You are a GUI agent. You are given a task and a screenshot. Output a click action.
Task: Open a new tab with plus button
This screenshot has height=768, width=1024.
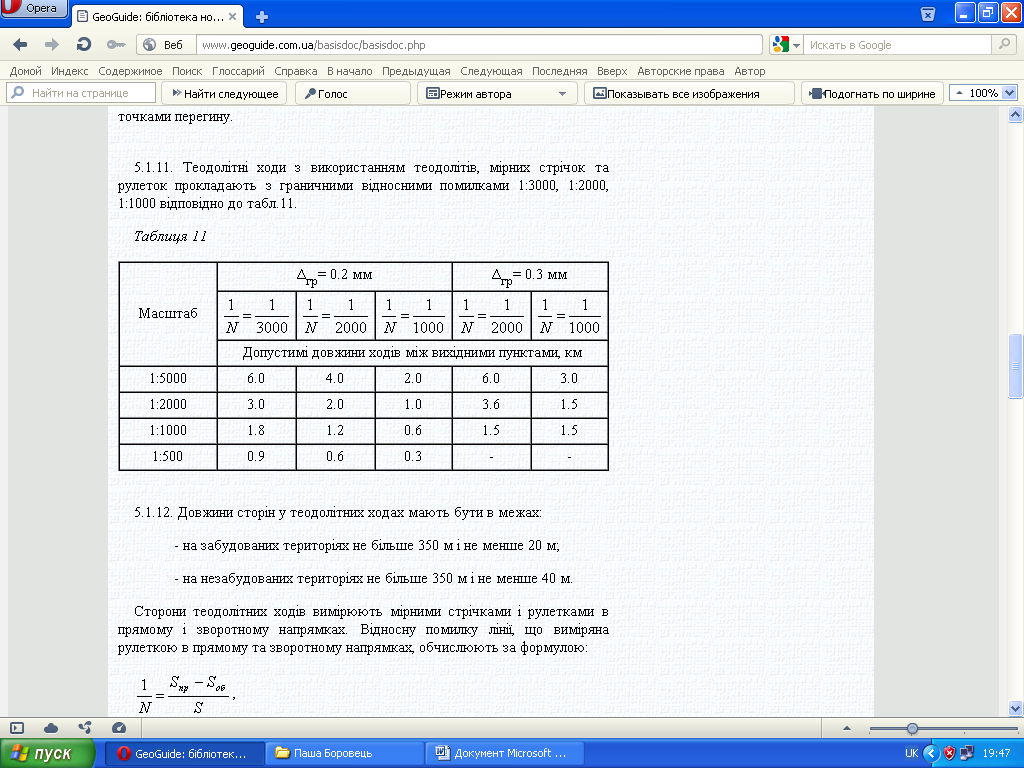click(262, 17)
